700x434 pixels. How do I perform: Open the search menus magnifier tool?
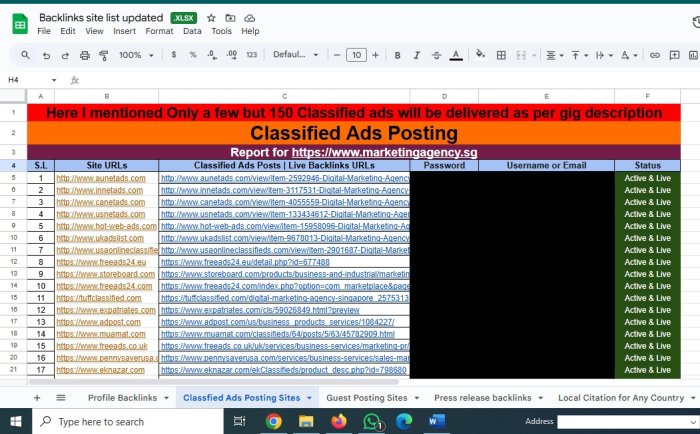point(25,55)
